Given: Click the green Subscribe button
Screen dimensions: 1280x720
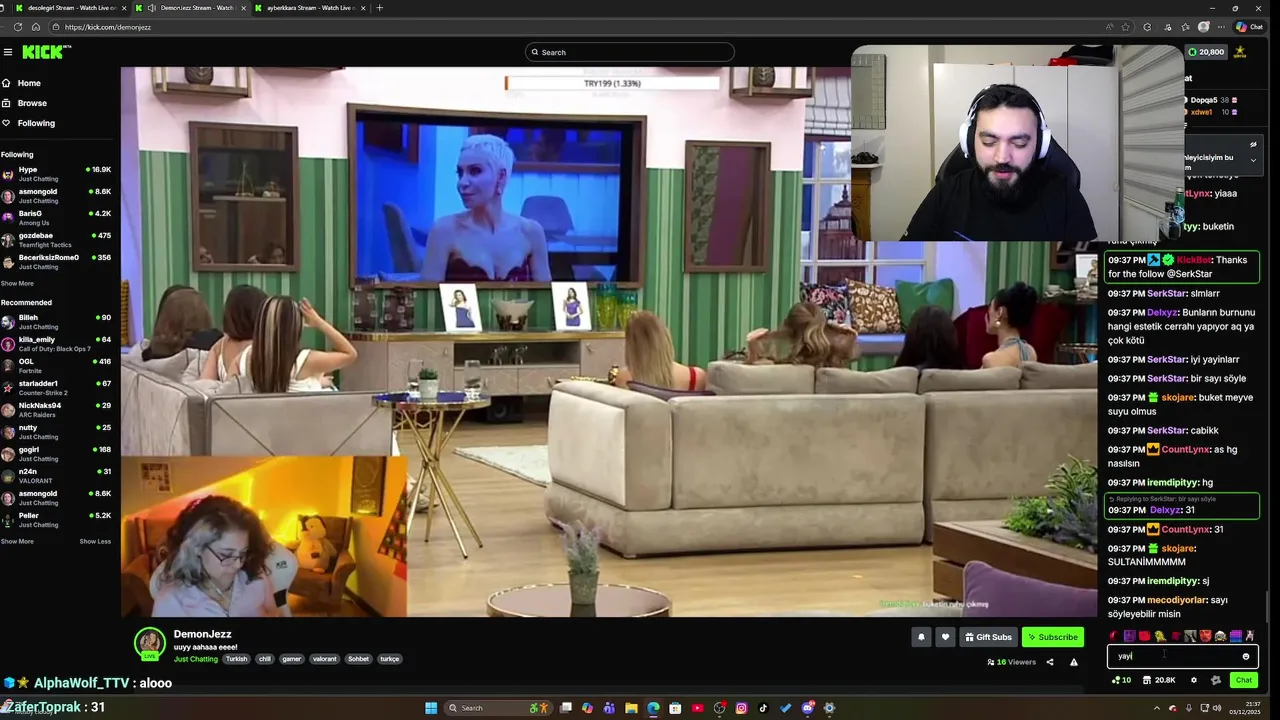Looking at the screenshot, I should (x=1053, y=637).
